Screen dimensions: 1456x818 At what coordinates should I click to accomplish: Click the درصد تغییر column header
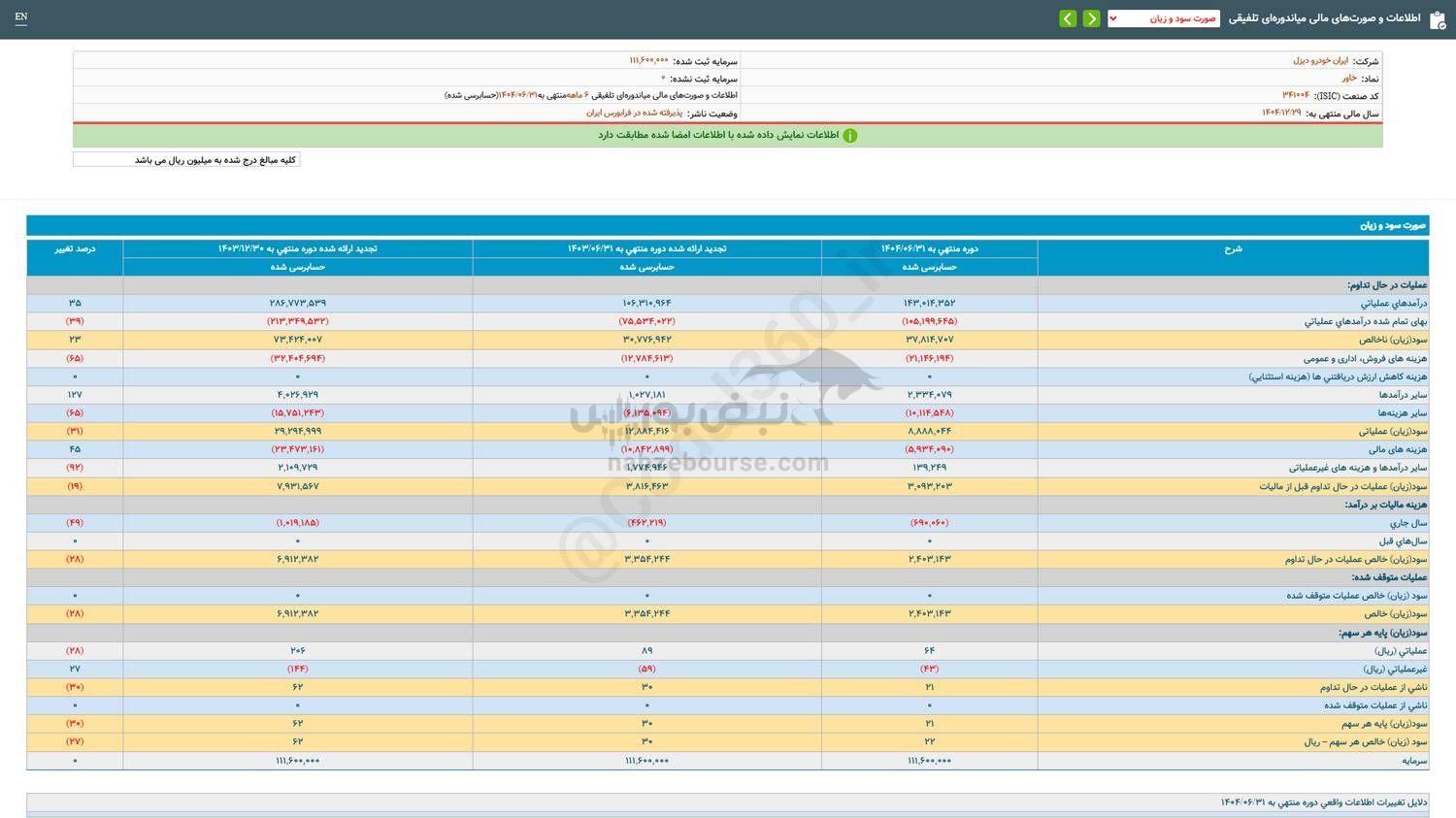[75, 249]
